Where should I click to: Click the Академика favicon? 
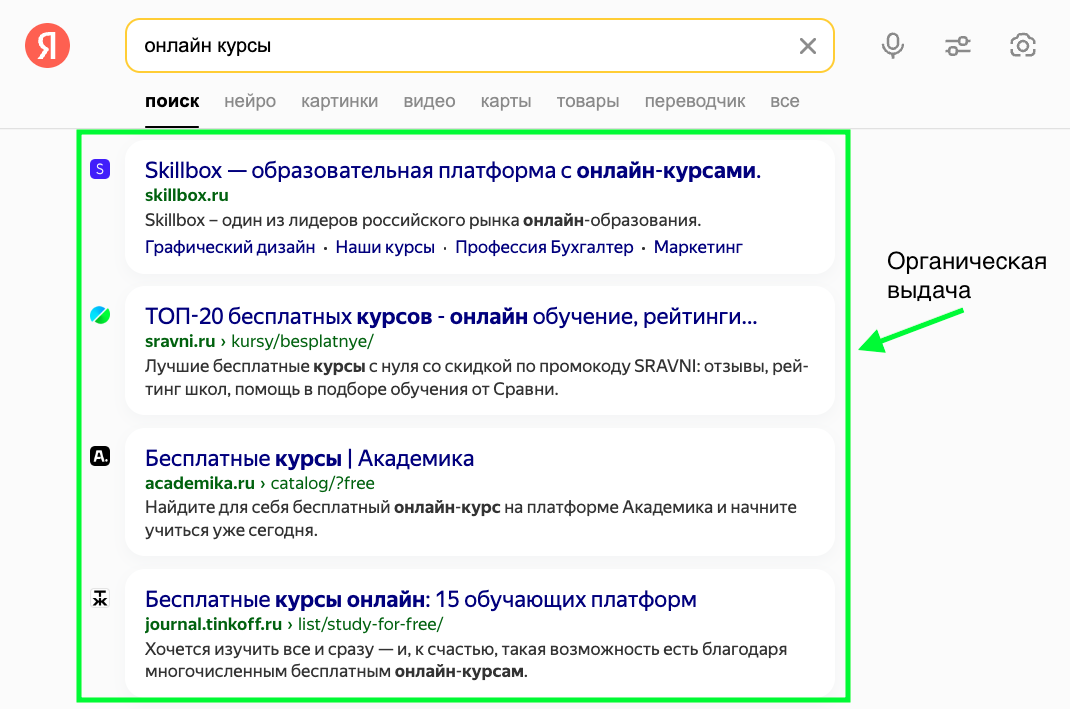(x=100, y=456)
